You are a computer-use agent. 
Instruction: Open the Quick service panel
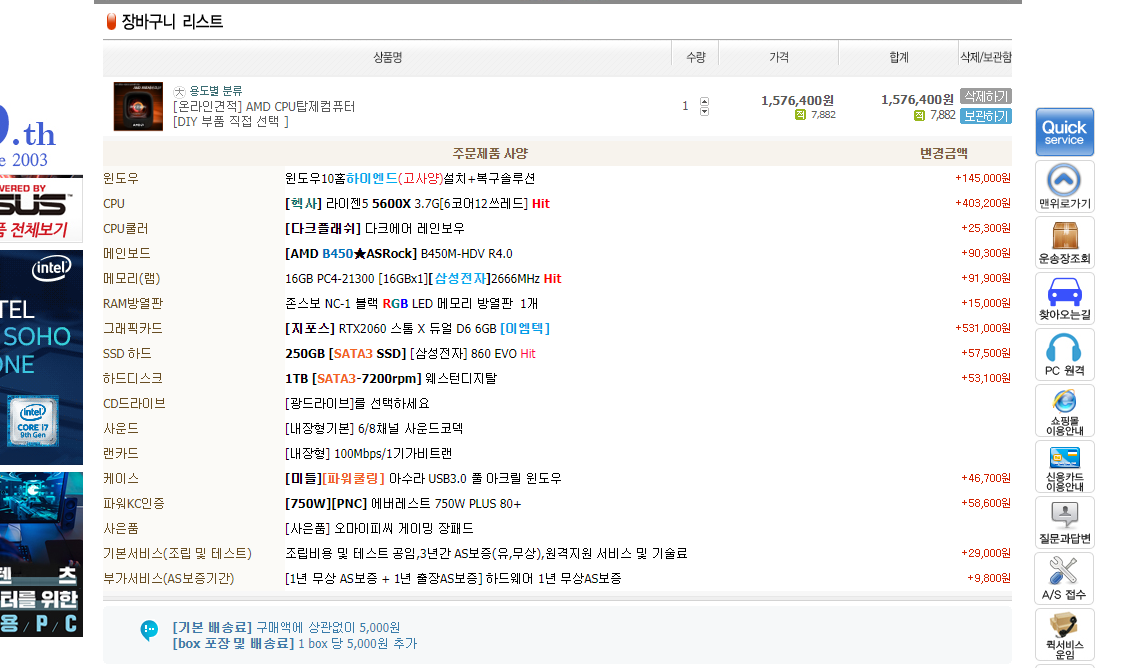point(1065,132)
